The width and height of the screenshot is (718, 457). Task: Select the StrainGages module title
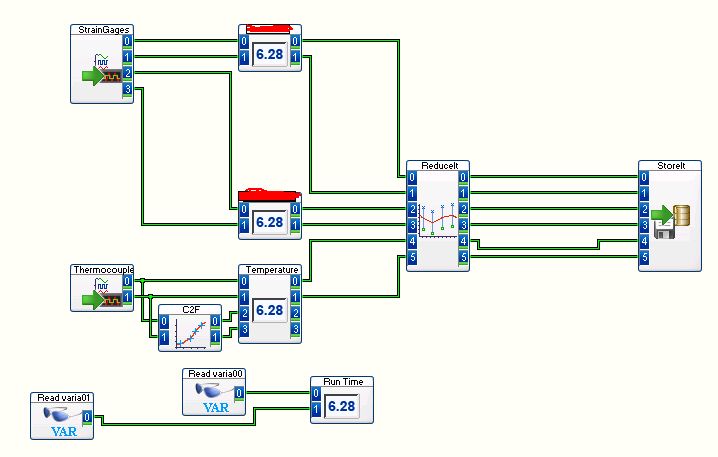(x=103, y=30)
